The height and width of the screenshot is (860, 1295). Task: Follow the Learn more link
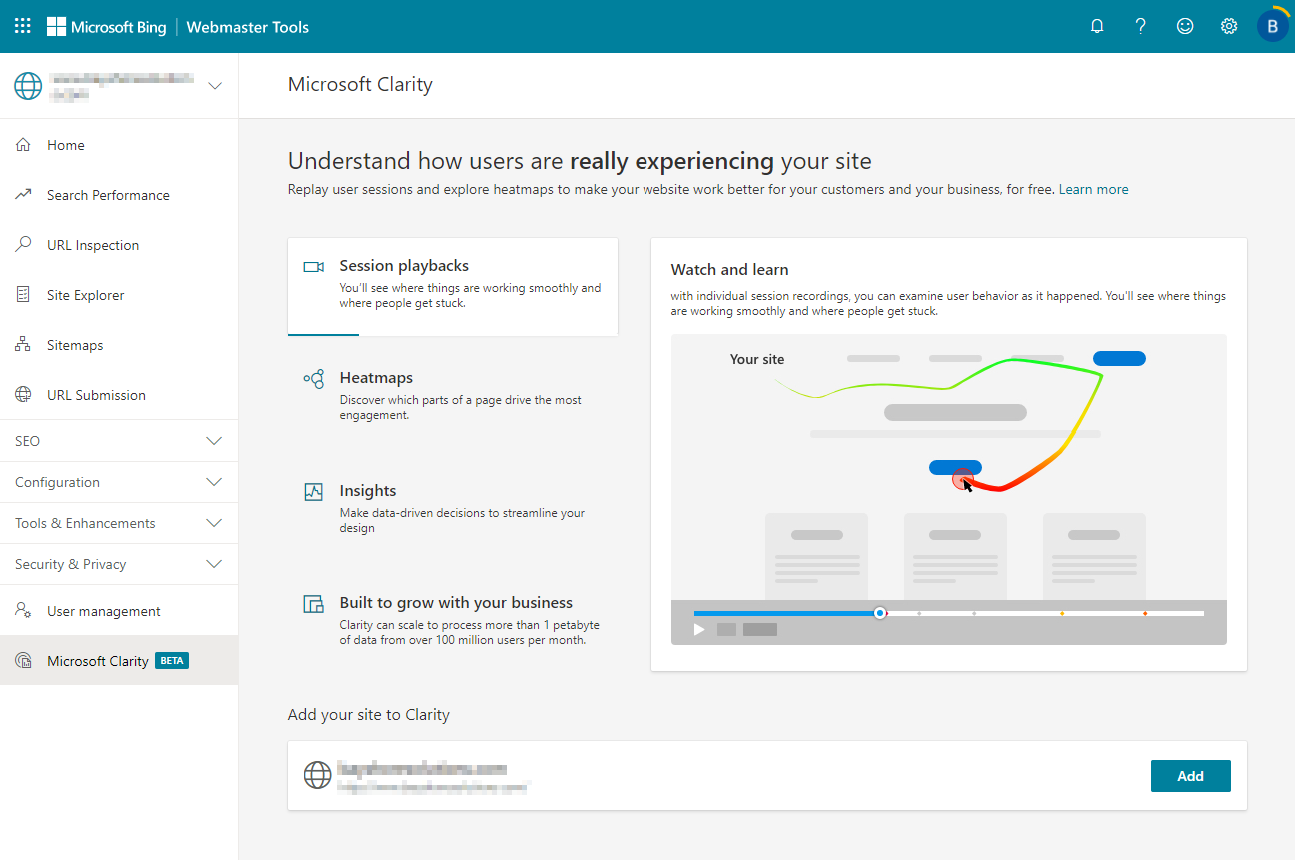coord(1093,189)
